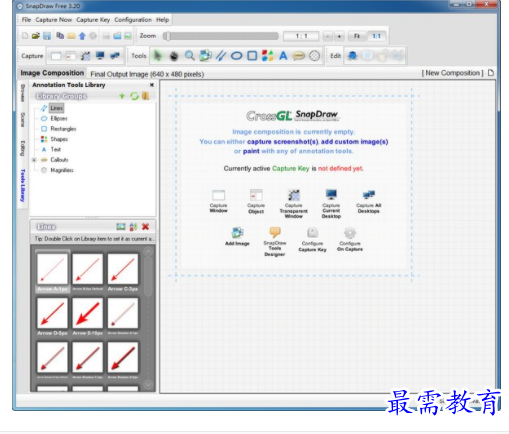
Task: Open the File menu
Action: (26, 20)
